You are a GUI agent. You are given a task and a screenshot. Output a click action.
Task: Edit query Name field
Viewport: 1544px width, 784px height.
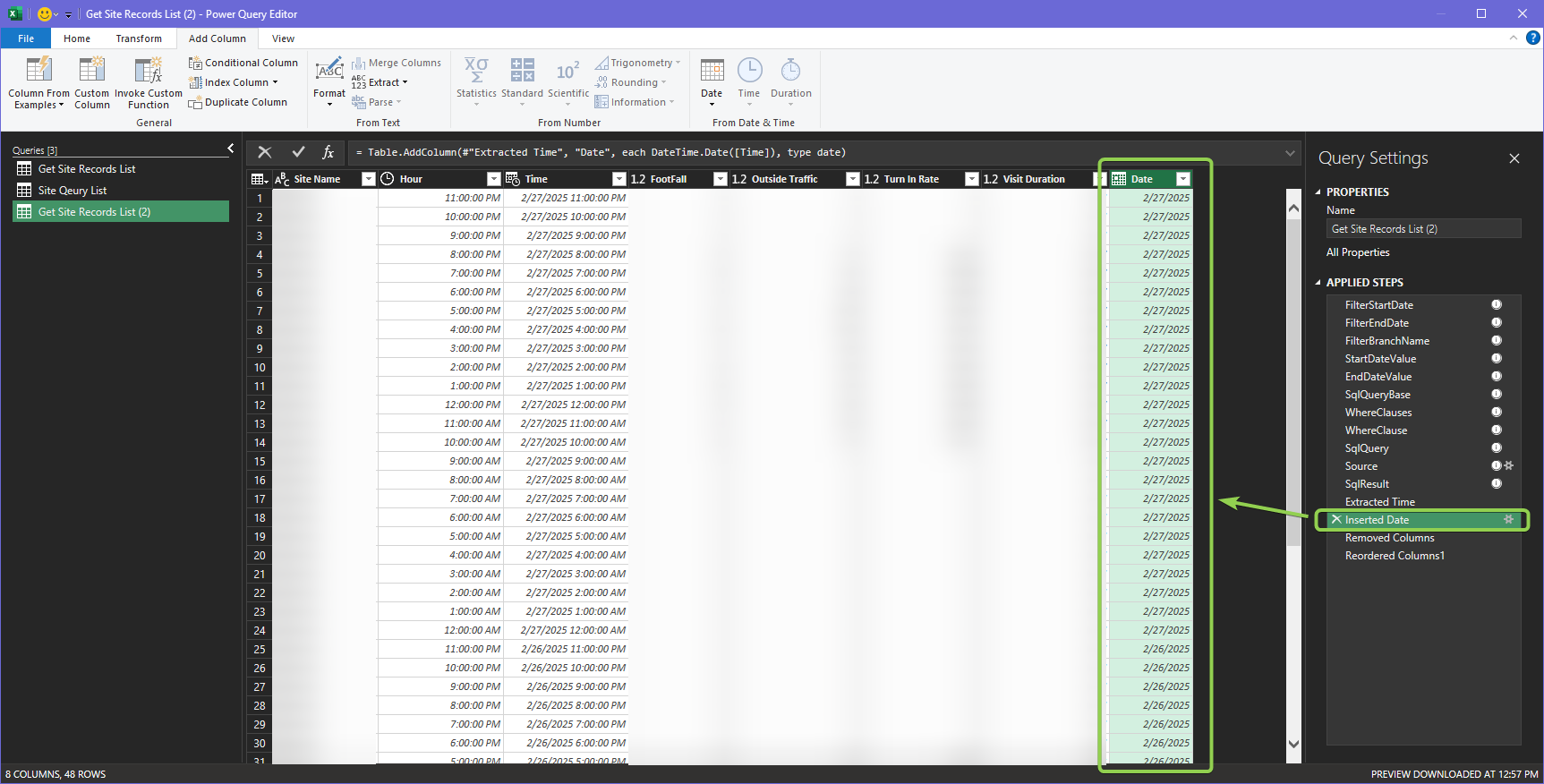click(1423, 229)
